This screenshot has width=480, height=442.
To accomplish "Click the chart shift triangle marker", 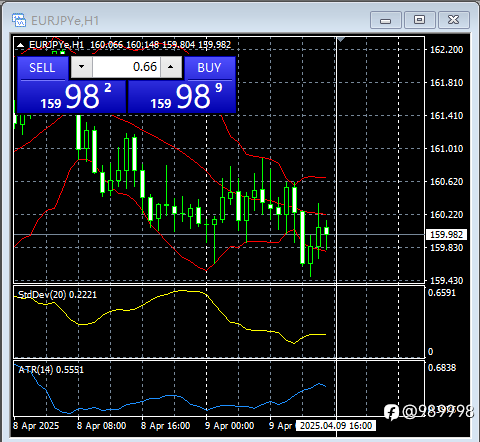I will pyautogui.click(x=341, y=40).
